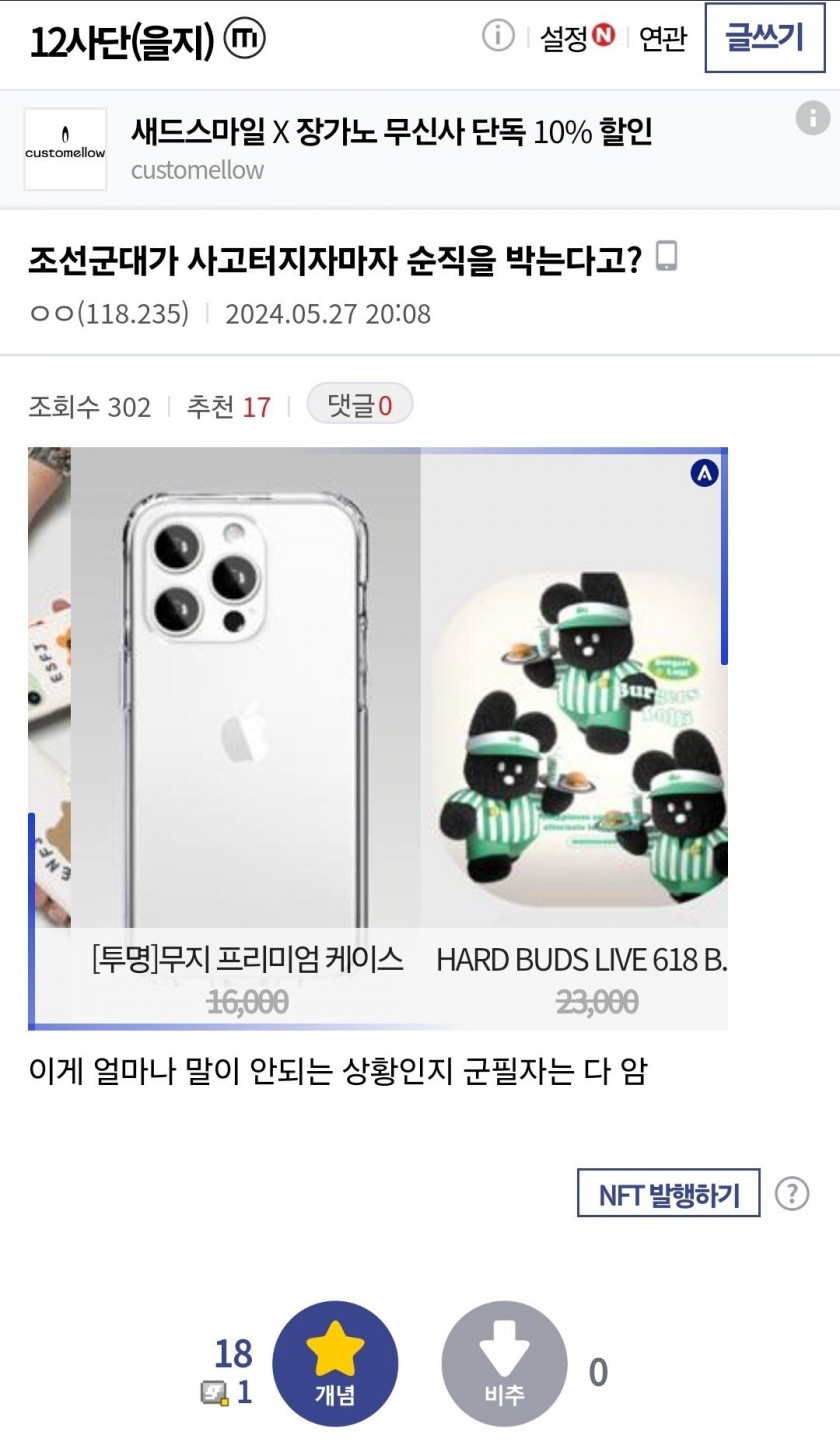Open 설정 settings menu
This screenshot has height=1449, width=840.
pyautogui.click(x=577, y=38)
